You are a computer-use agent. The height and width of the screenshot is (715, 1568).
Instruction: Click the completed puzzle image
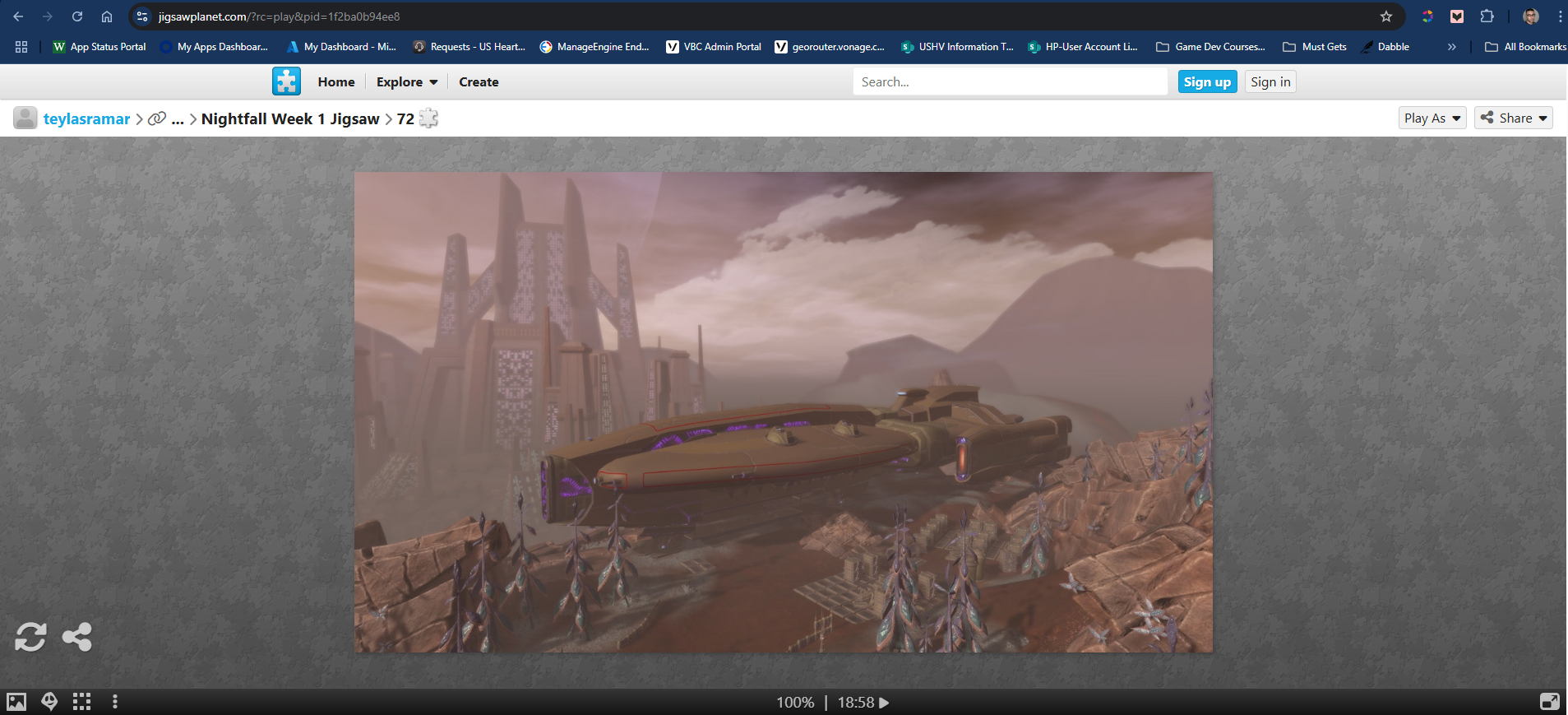tap(784, 412)
